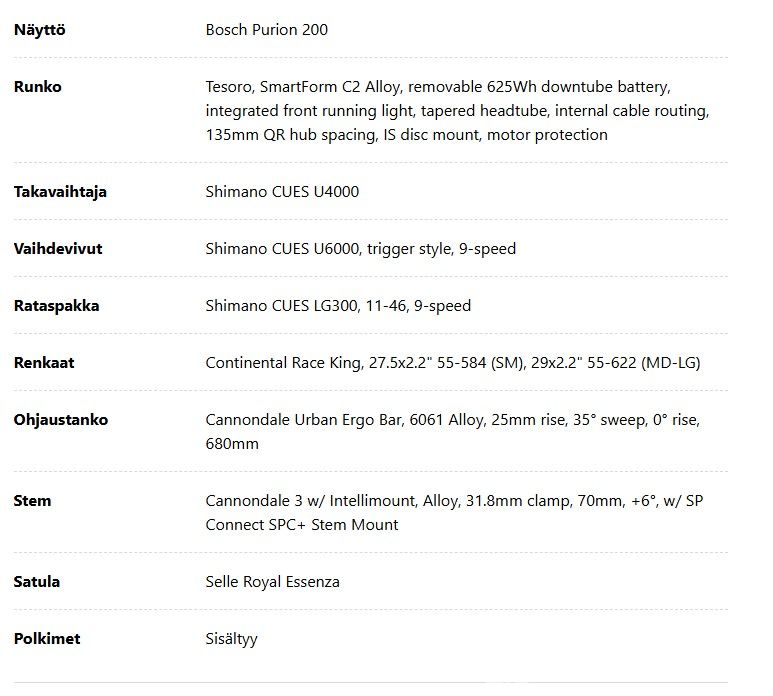Click the Stem label

point(32,501)
